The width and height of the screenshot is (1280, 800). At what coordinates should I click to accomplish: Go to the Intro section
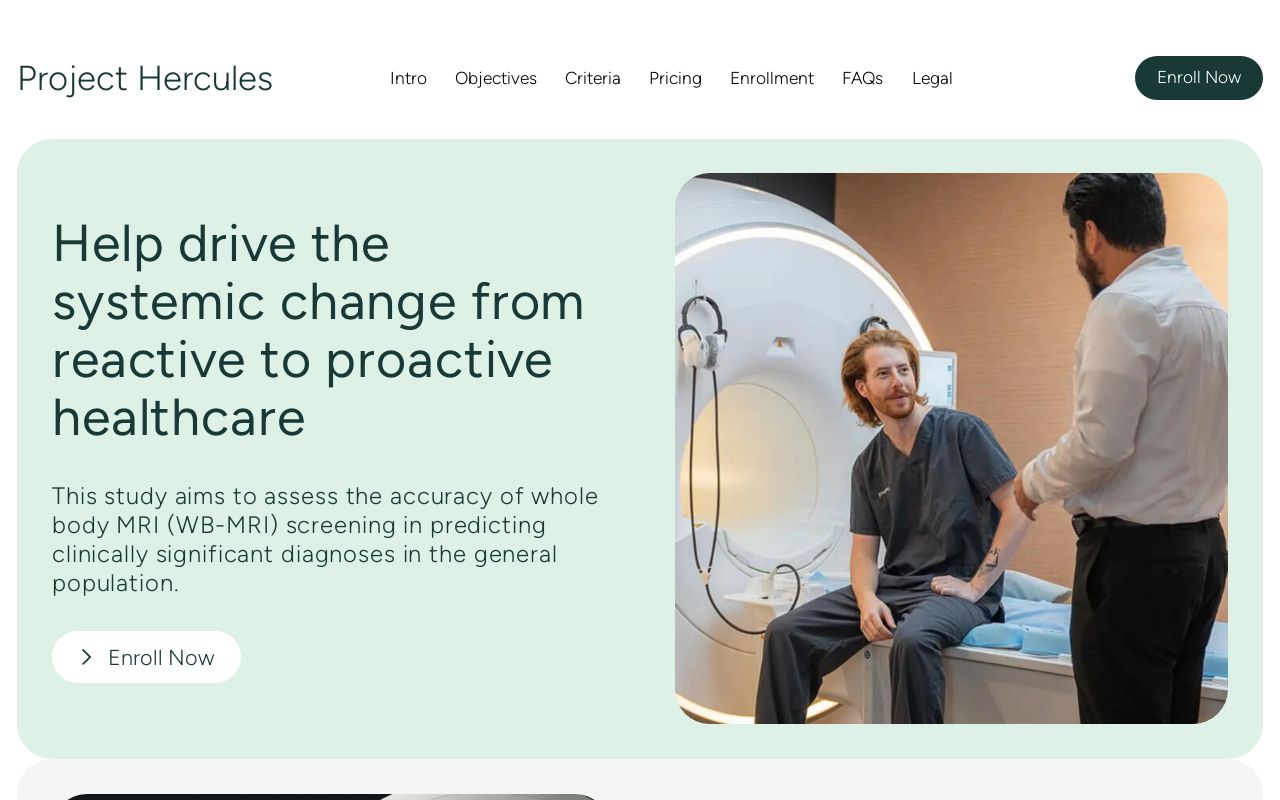click(x=408, y=78)
